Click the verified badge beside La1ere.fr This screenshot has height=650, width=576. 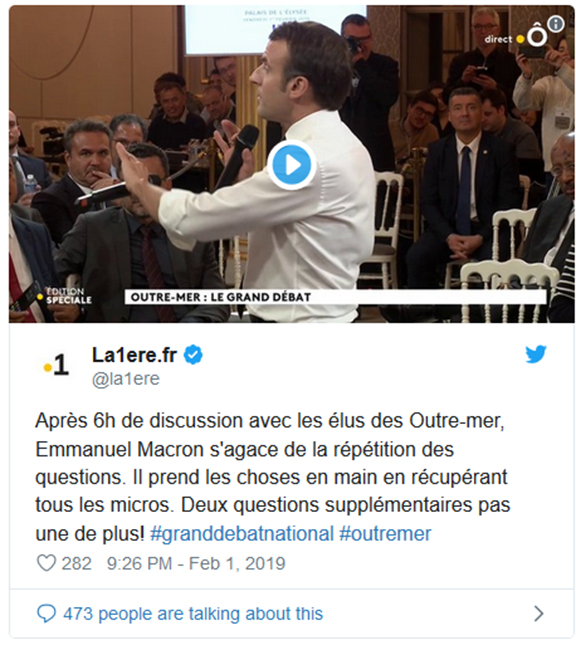(x=193, y=355)
